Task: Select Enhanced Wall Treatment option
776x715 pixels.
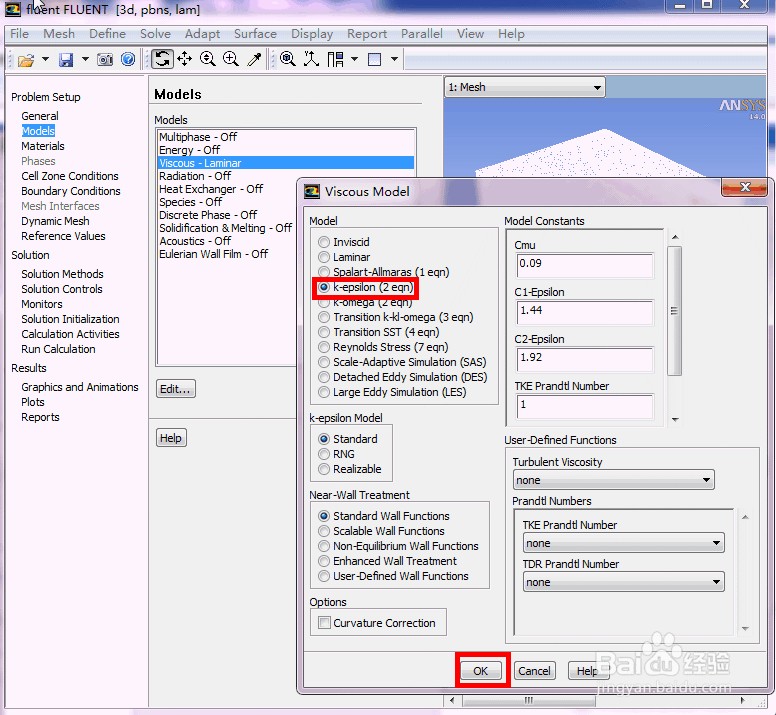Action: pos(324,561)
